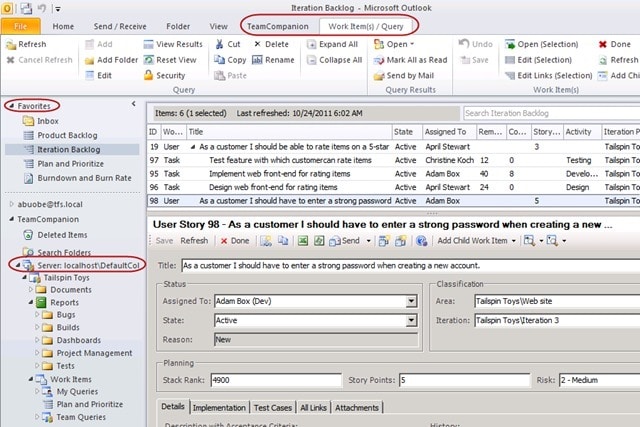
Task: Click Story Points field
Action: click(464, 380)
